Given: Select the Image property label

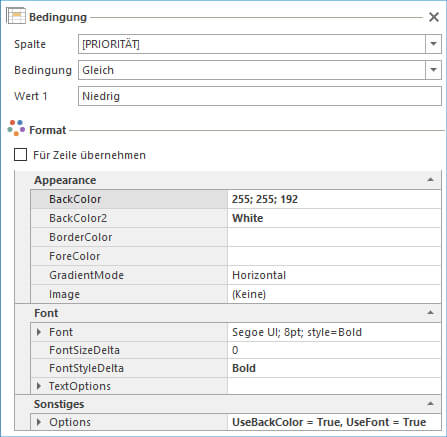Looking at the screenshot, I should (64, 294).
